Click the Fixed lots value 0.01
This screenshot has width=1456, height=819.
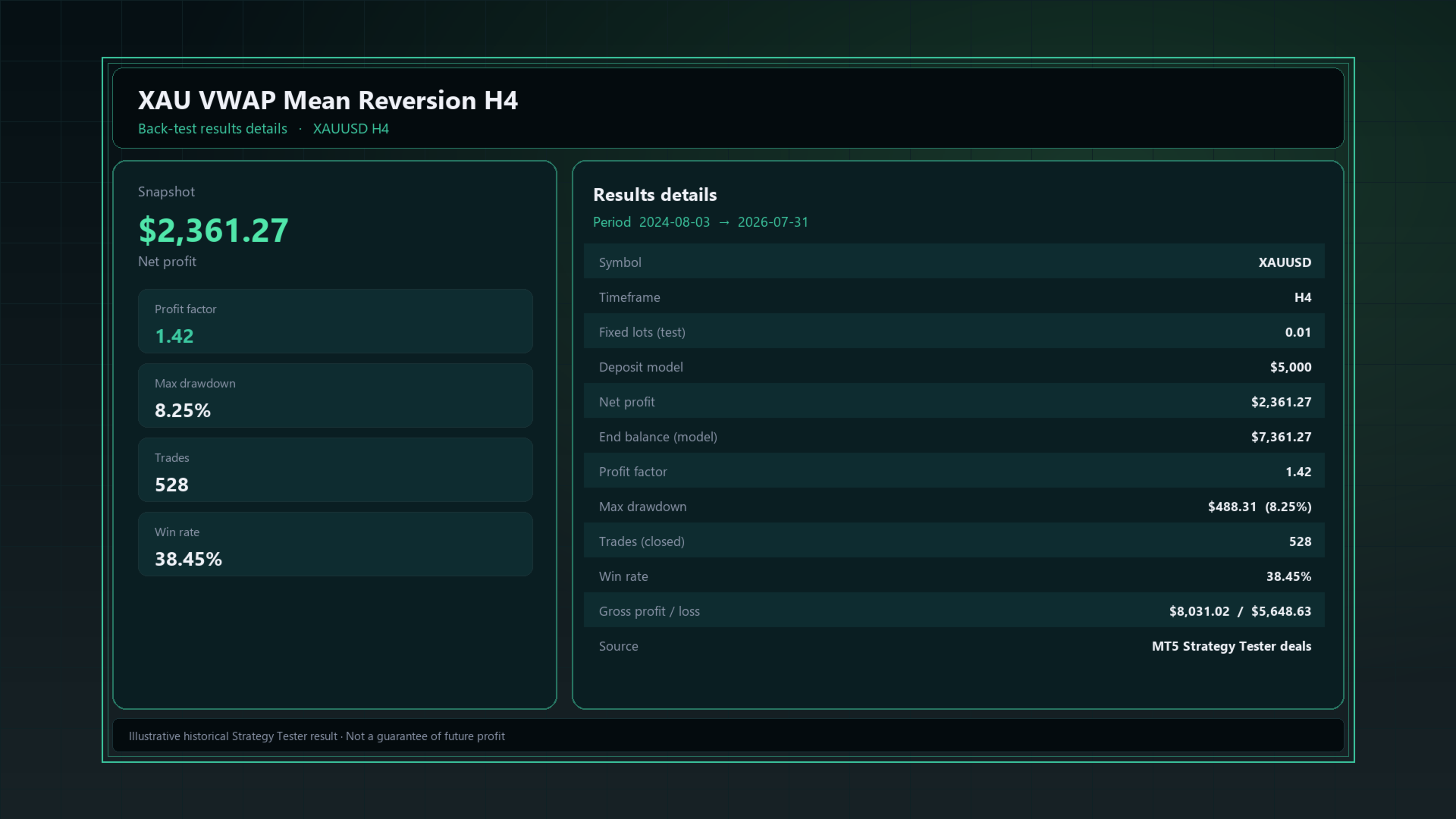(1298, 332)
